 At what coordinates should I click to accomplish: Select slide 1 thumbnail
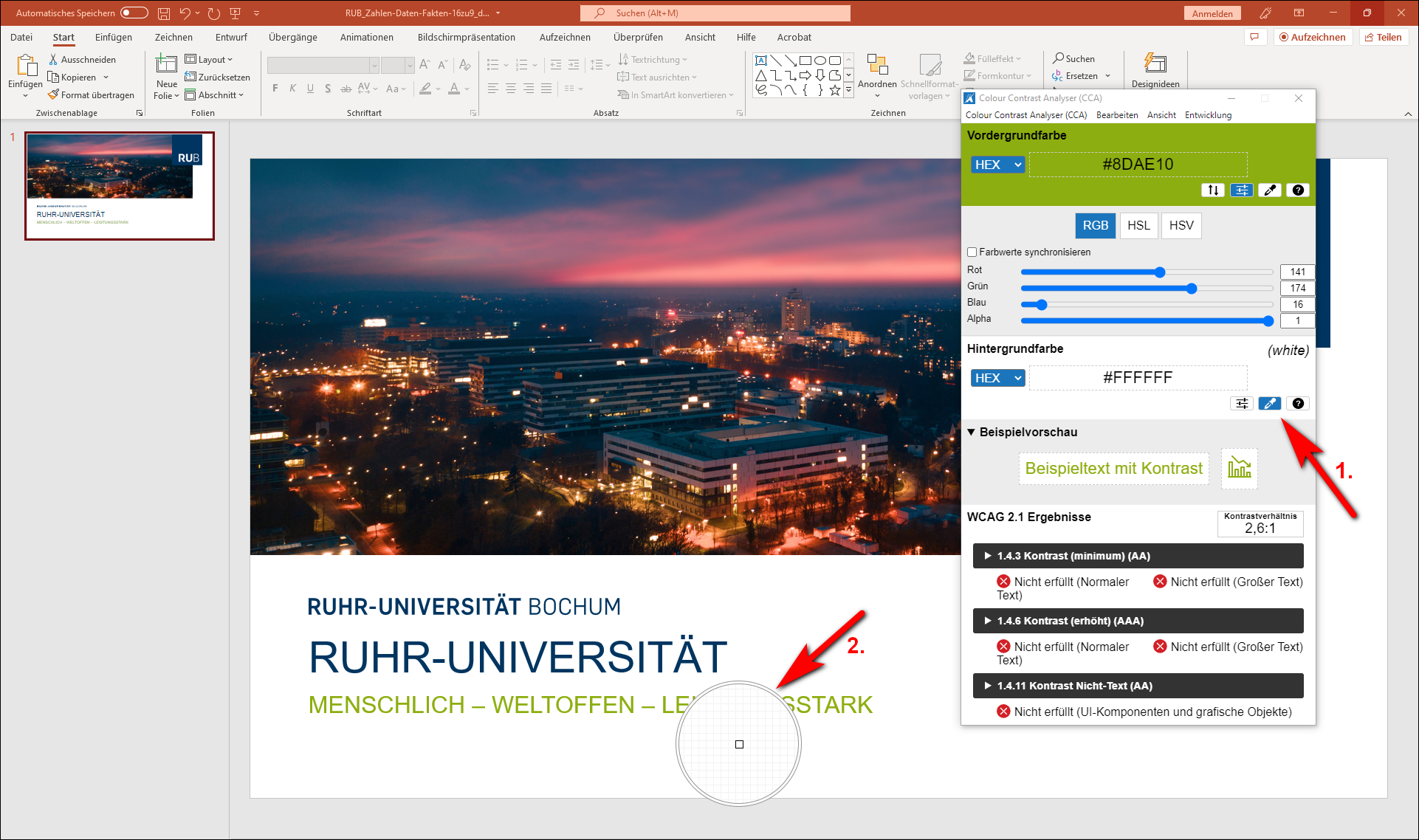(120, 186)
